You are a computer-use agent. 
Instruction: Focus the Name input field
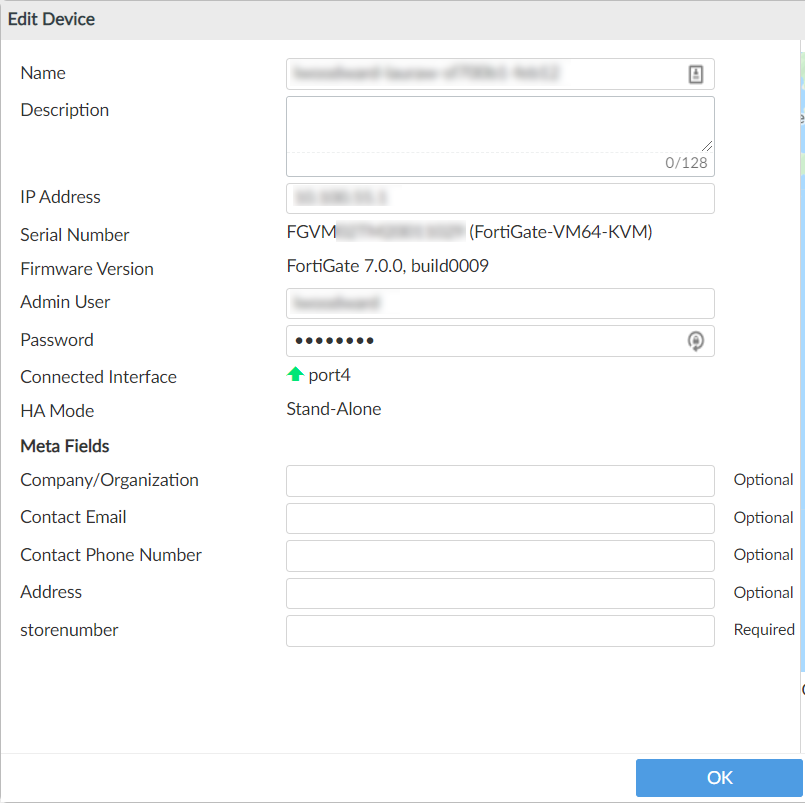[x=485, y=74]
